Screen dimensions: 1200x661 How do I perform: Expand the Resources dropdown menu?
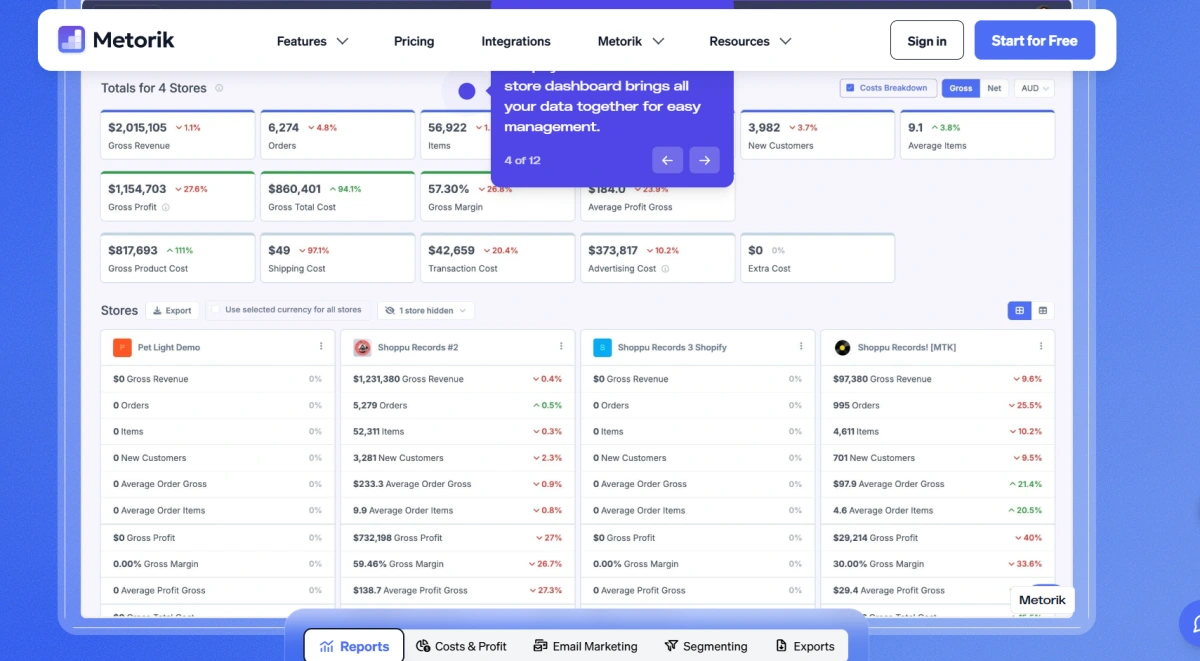tap(750, 41)
